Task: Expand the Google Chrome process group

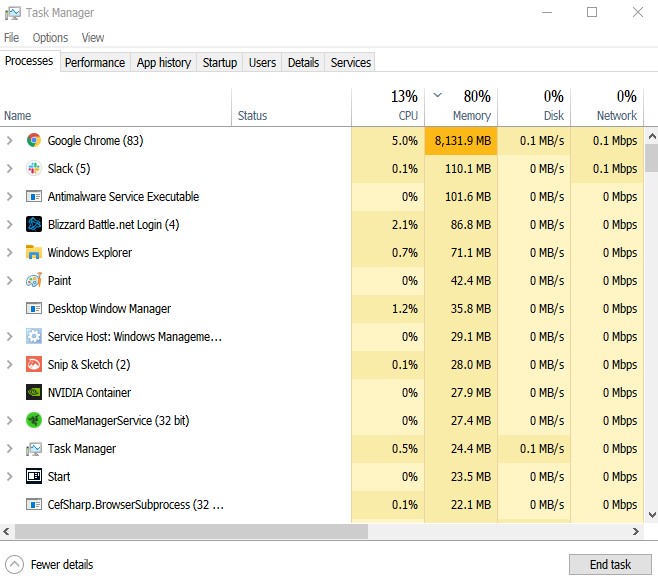Action: [x=10, y=141]
